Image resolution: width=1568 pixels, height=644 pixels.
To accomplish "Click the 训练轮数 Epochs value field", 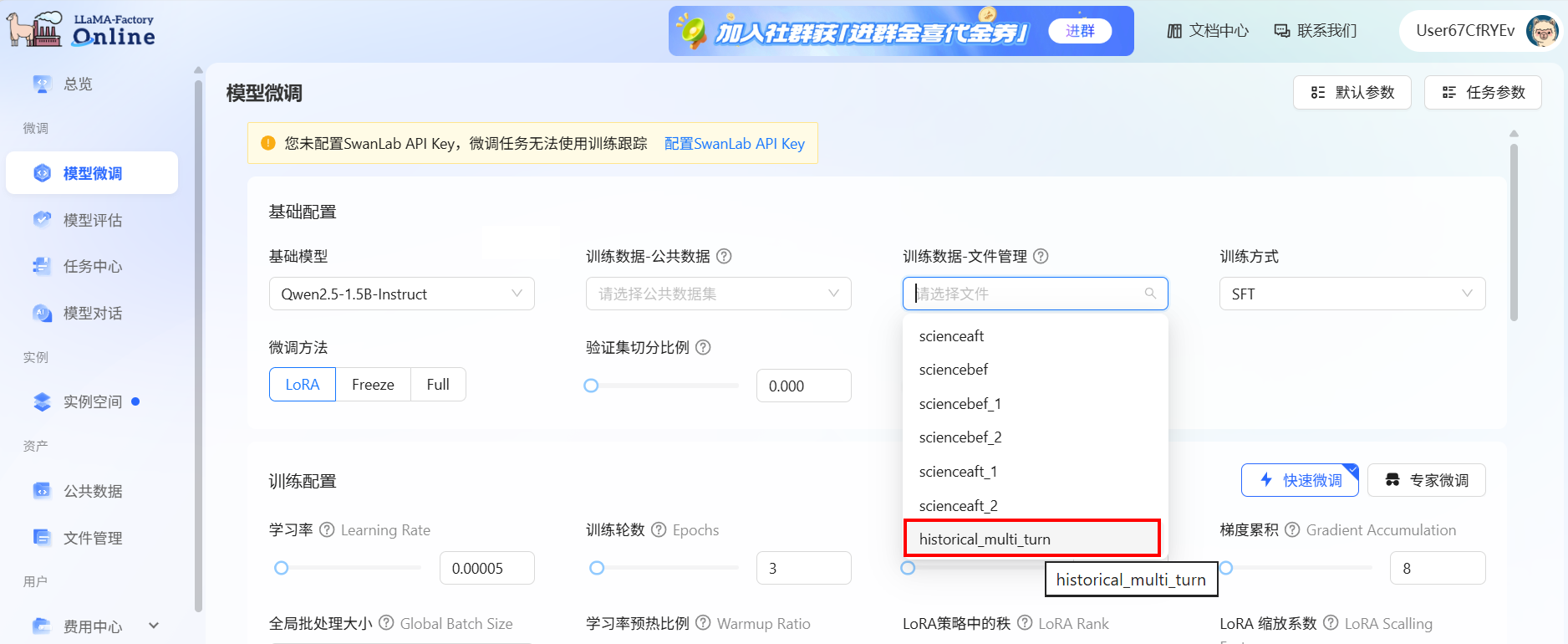I will click(802, 568).
